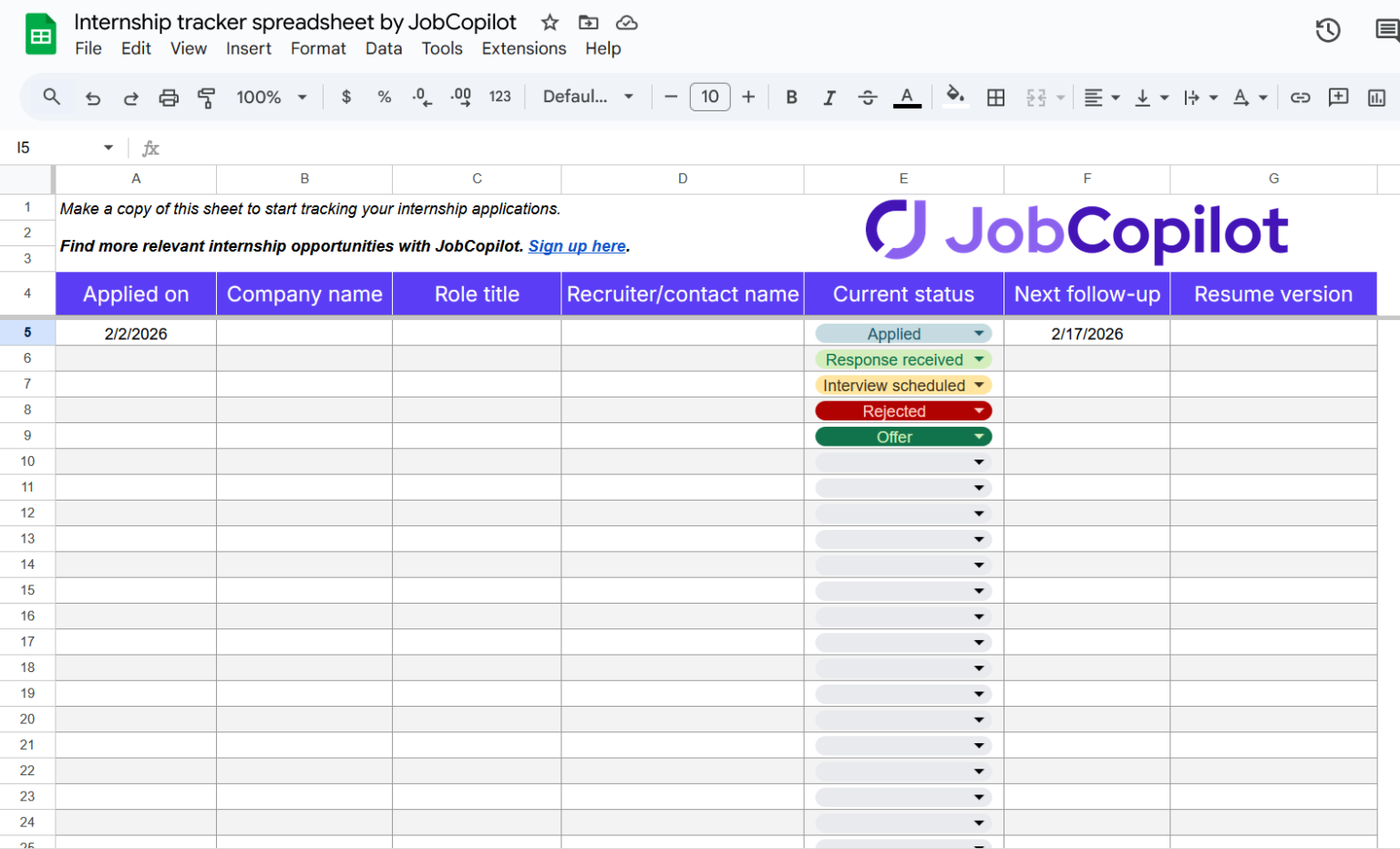Insert a chart
1400x849 pixels.
(1377, 97)
